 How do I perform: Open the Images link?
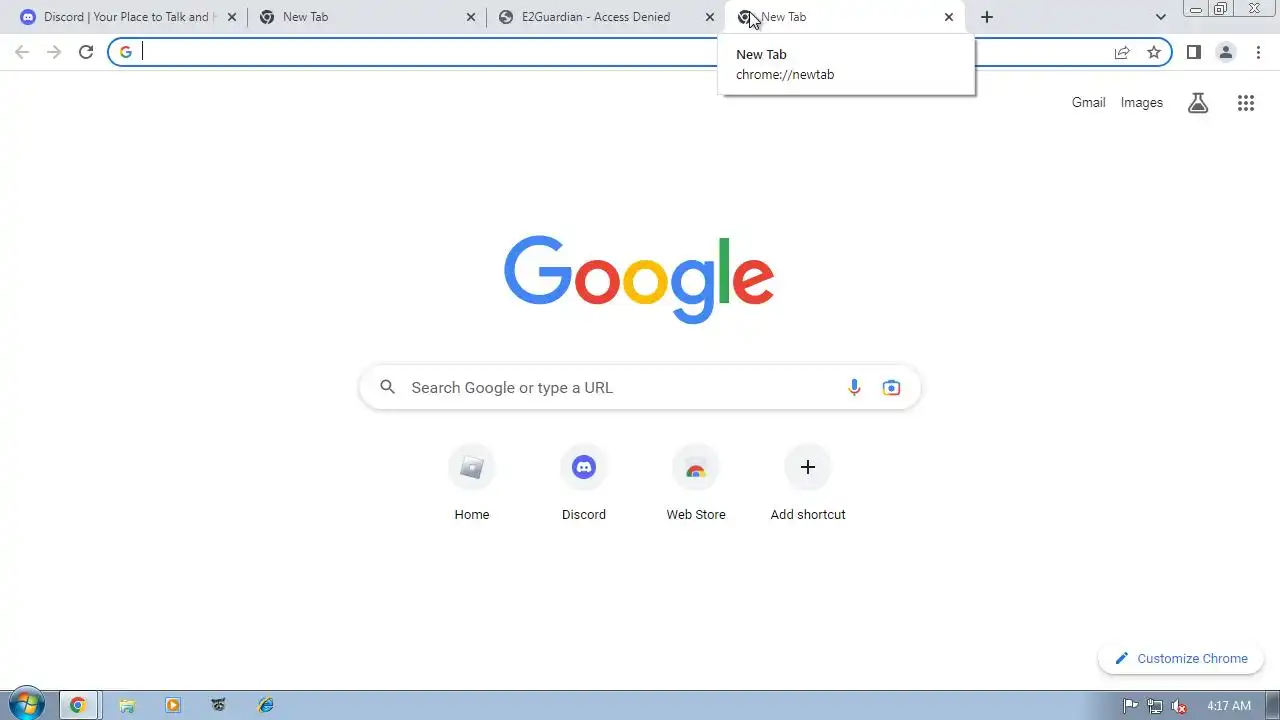pos(1141,102)
